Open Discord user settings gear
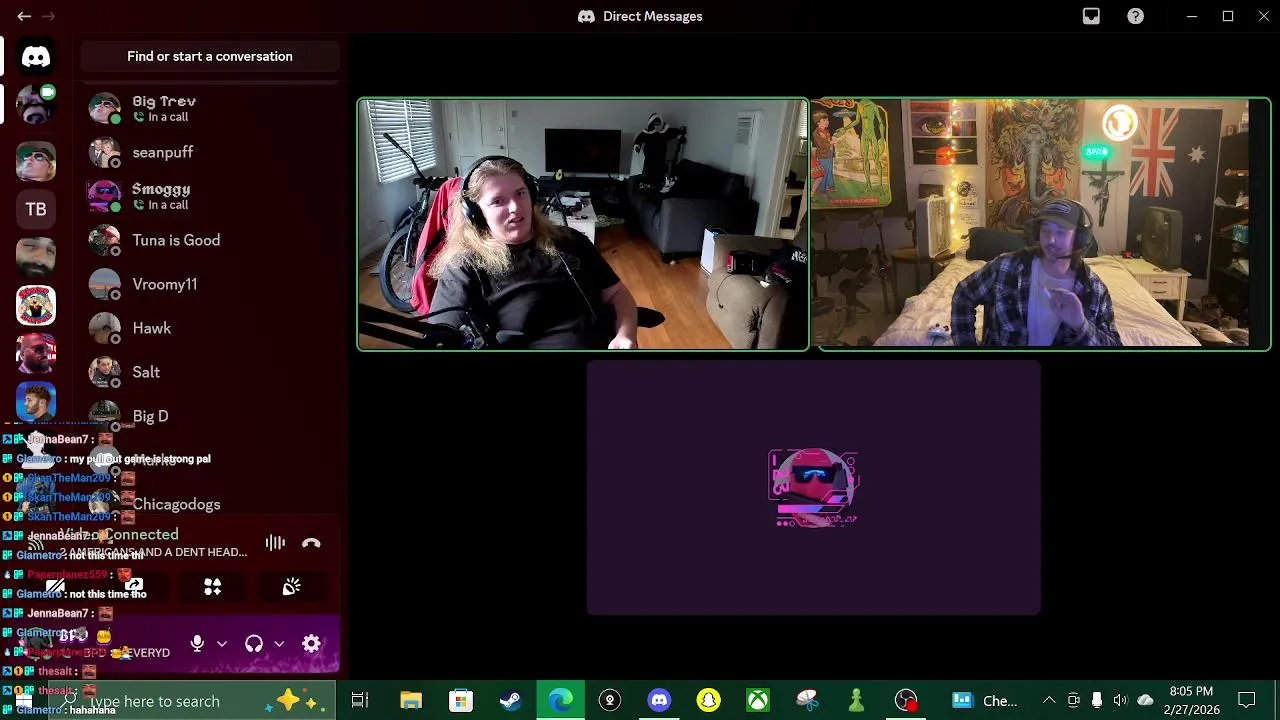The width and height of the screenshot is (1280, 720). coord(311,644)
